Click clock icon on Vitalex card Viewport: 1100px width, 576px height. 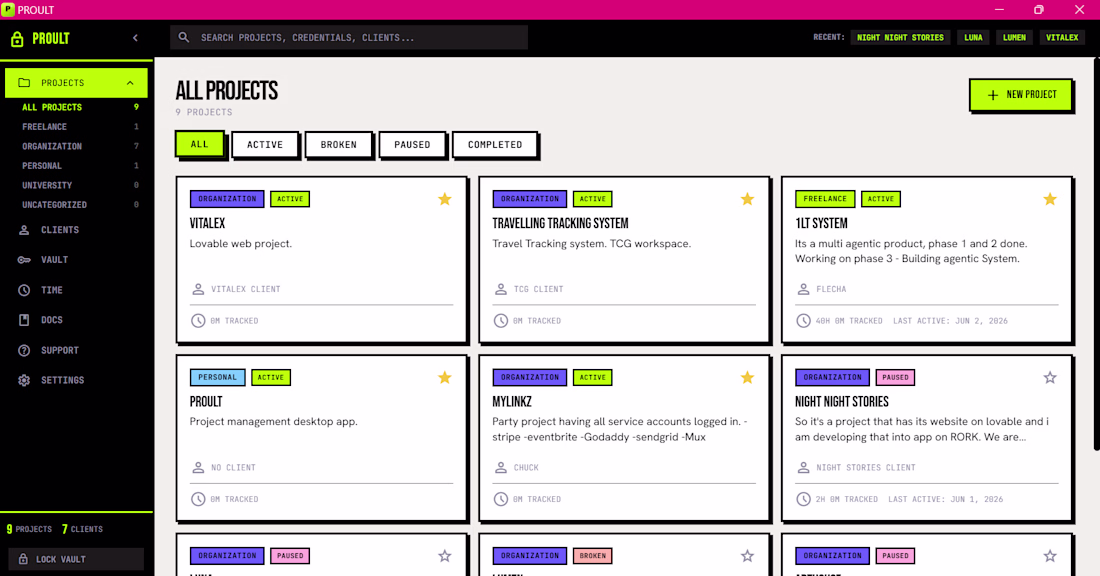click(x=198, y=321)
